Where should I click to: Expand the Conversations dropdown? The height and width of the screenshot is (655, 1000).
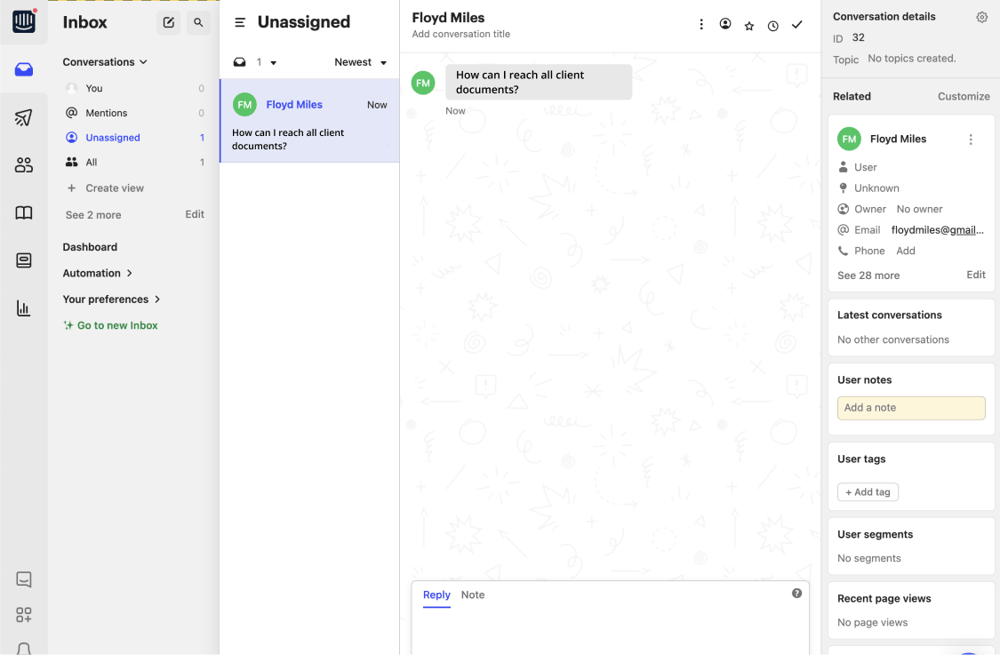tap(105, 62)
